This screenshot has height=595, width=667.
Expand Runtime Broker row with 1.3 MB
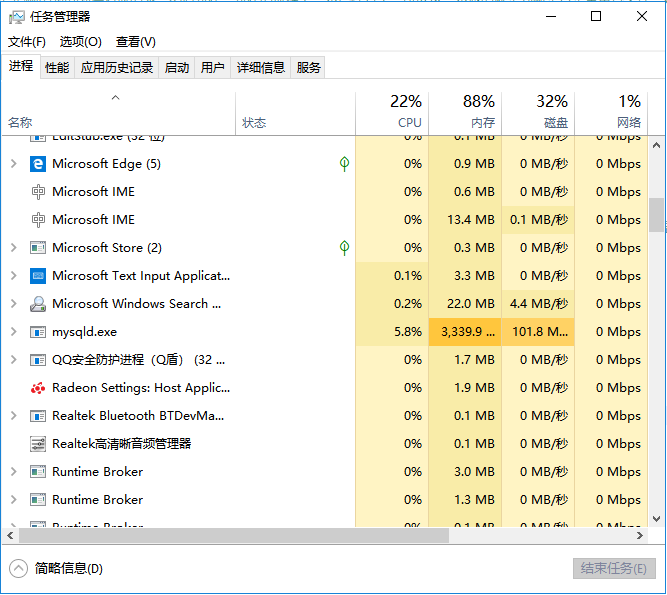(14, 500)
